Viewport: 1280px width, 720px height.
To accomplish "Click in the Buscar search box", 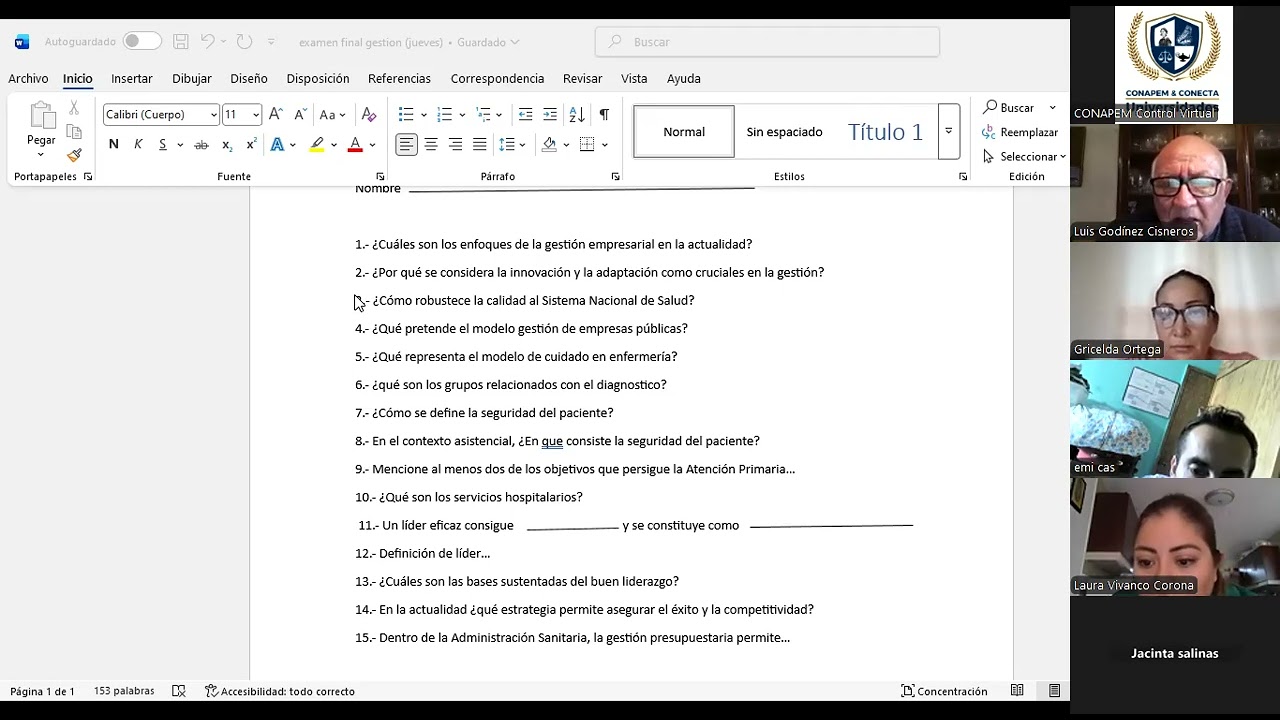I will (x=767, y=42).
